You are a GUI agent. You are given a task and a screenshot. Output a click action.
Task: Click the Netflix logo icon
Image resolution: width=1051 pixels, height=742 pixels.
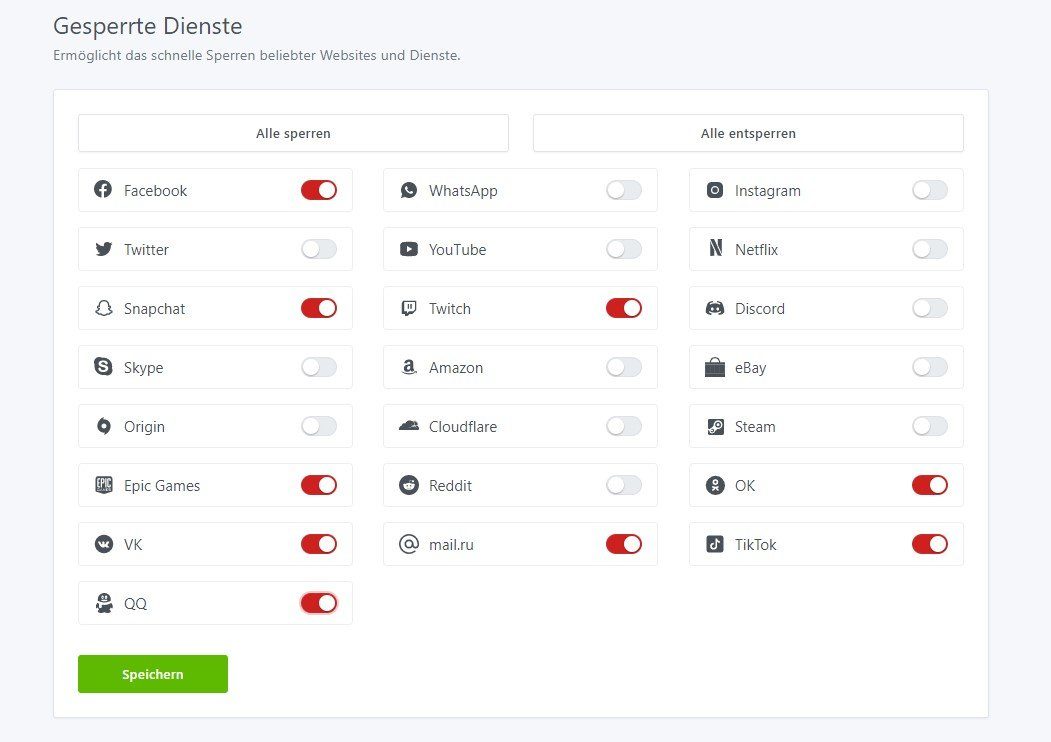[714, 249]
